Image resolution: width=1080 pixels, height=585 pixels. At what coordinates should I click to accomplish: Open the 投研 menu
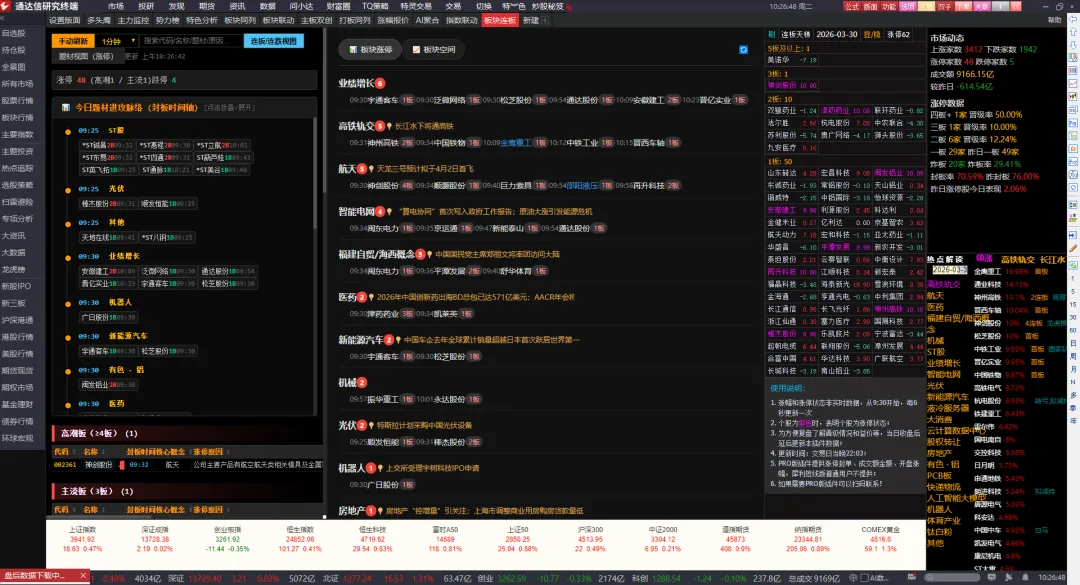tap(146, 6)
